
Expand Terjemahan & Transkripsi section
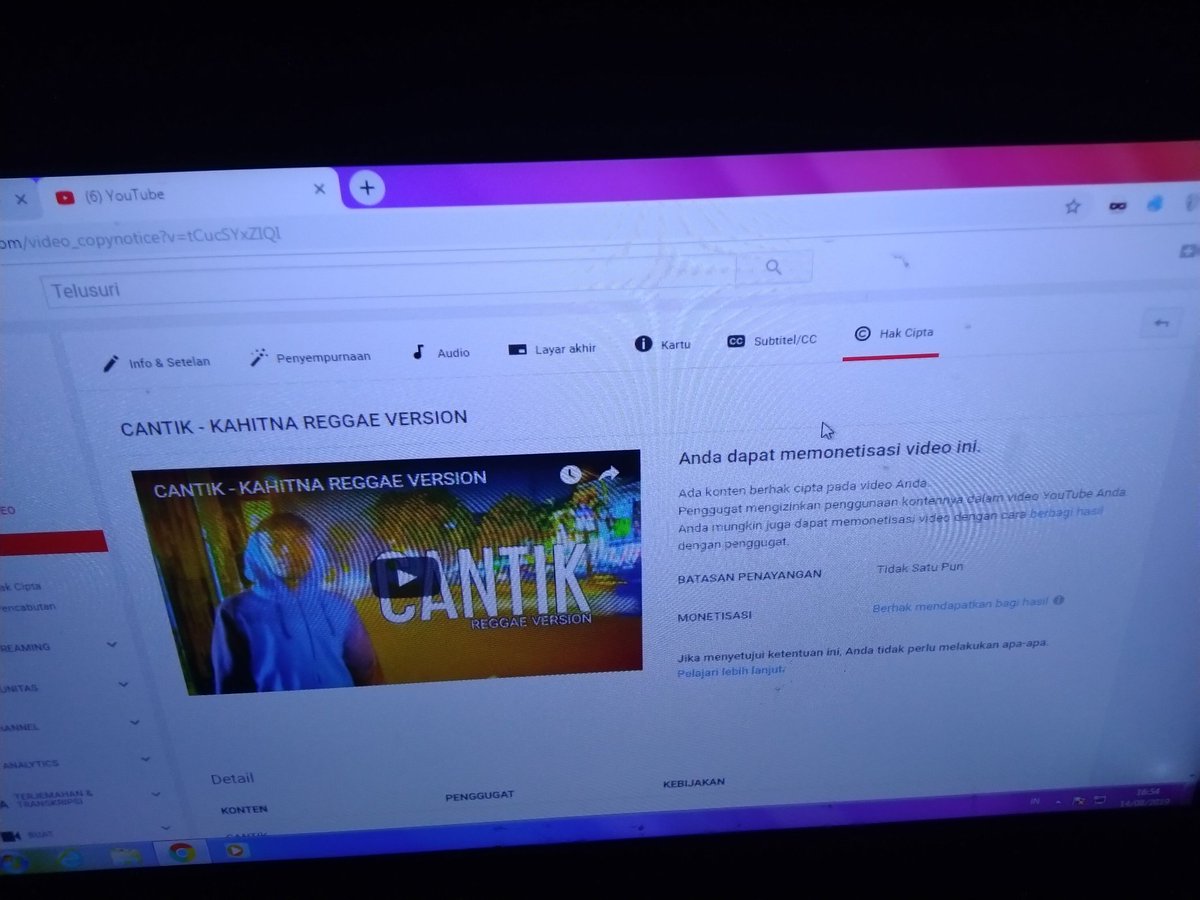click(x=155, y=795)
